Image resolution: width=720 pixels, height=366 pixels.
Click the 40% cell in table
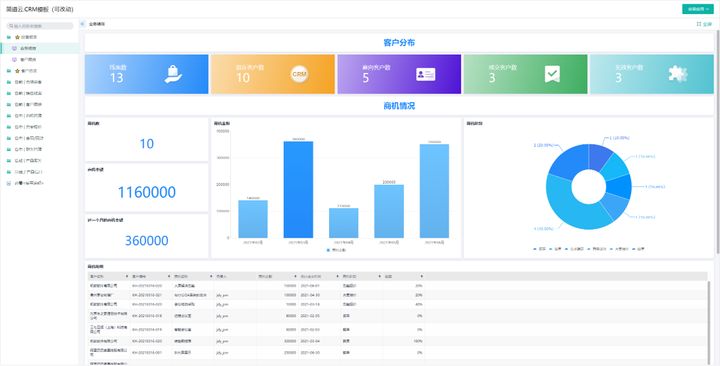[x=419, y=304]
